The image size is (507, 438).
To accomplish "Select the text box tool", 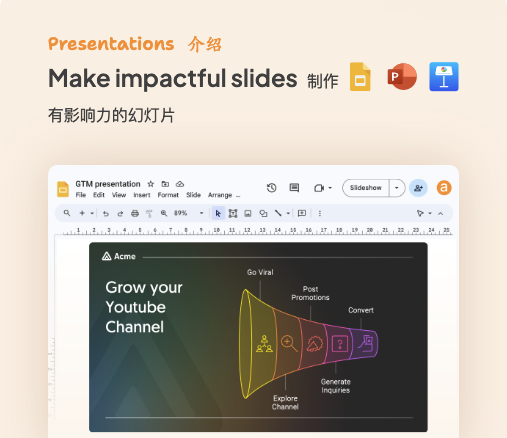I will click(x=233, y=214).
